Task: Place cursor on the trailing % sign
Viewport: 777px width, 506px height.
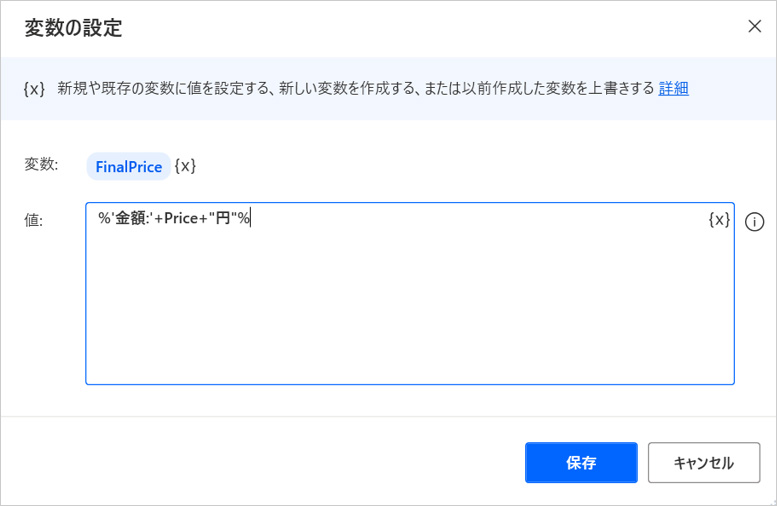Action: [x=243, y=219]
